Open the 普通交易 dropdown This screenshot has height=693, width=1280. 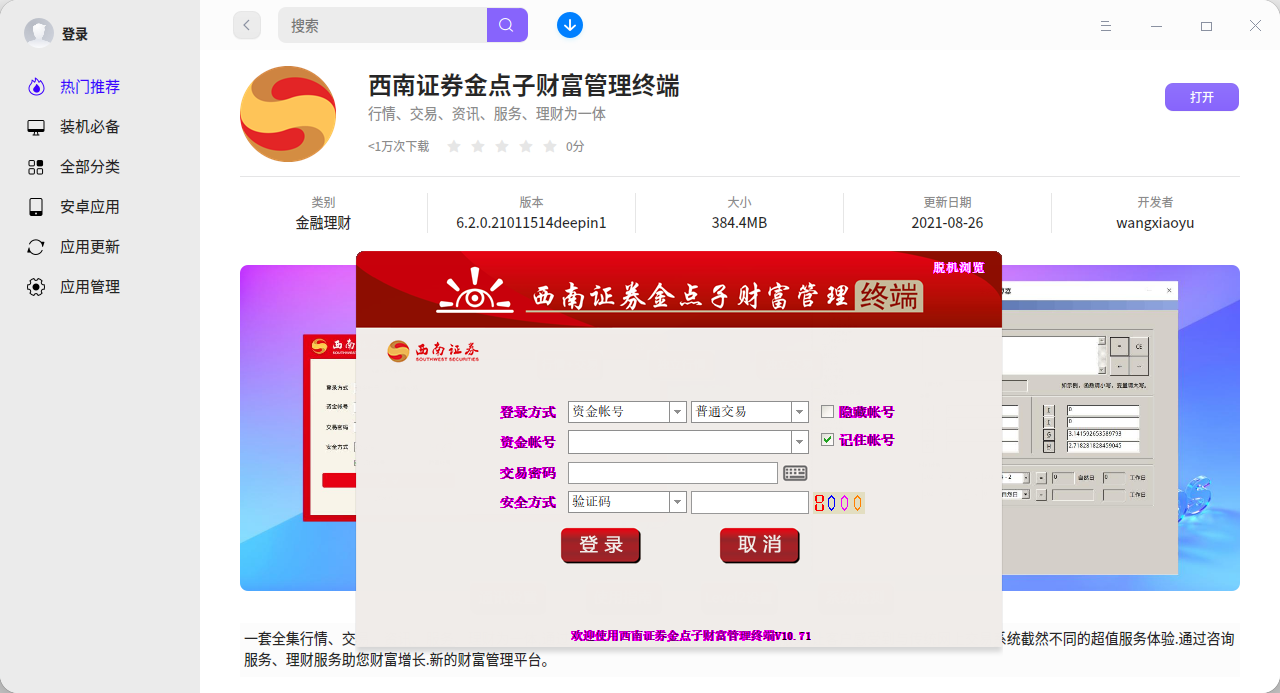(799, 411)
